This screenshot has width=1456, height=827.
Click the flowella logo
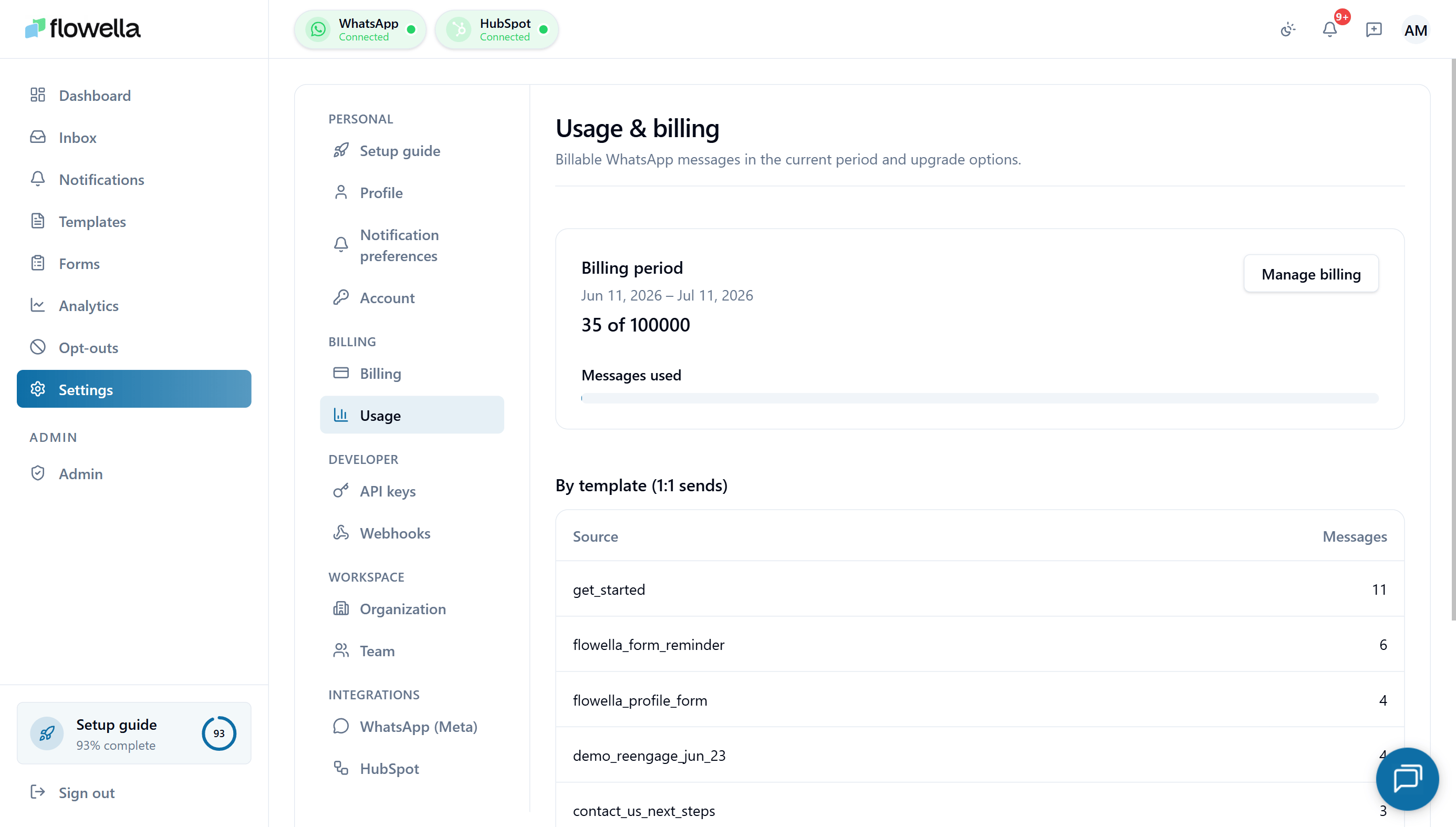[x=83, y=29]
